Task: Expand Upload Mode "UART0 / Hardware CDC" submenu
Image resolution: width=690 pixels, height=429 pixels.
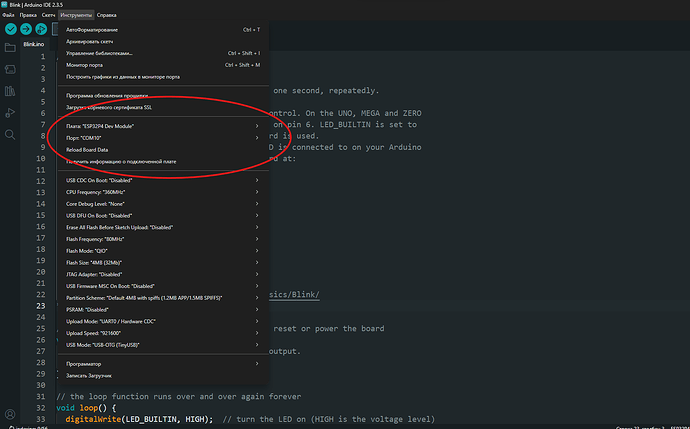Action: coord(163,321)
